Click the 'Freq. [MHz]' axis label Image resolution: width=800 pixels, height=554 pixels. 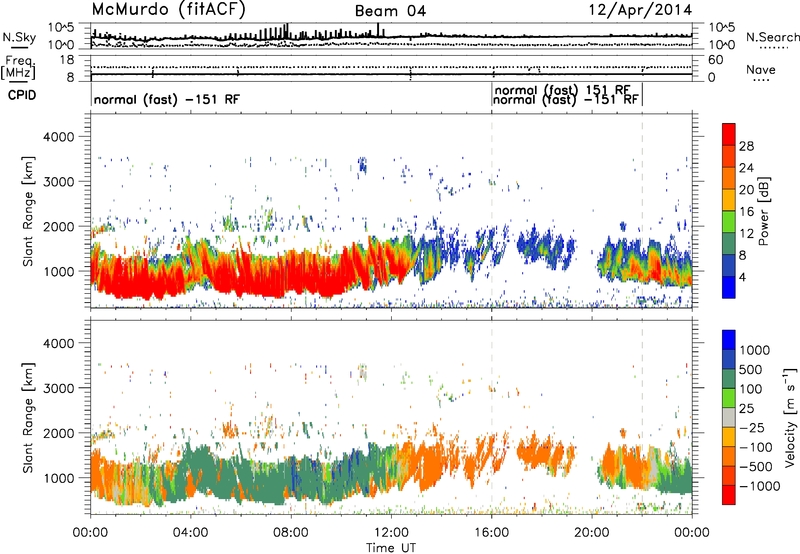(18, 67)
